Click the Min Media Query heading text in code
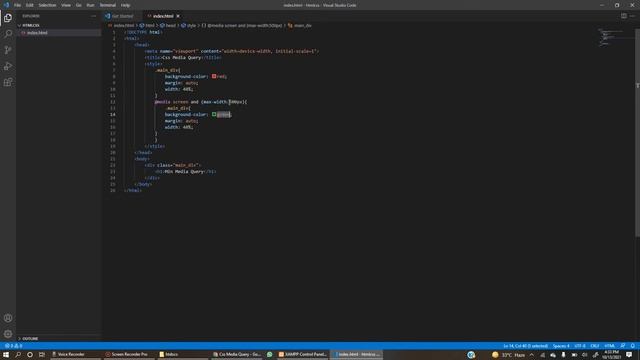The width and height of the screenshot is (640, 360). (x=184, y=171)
